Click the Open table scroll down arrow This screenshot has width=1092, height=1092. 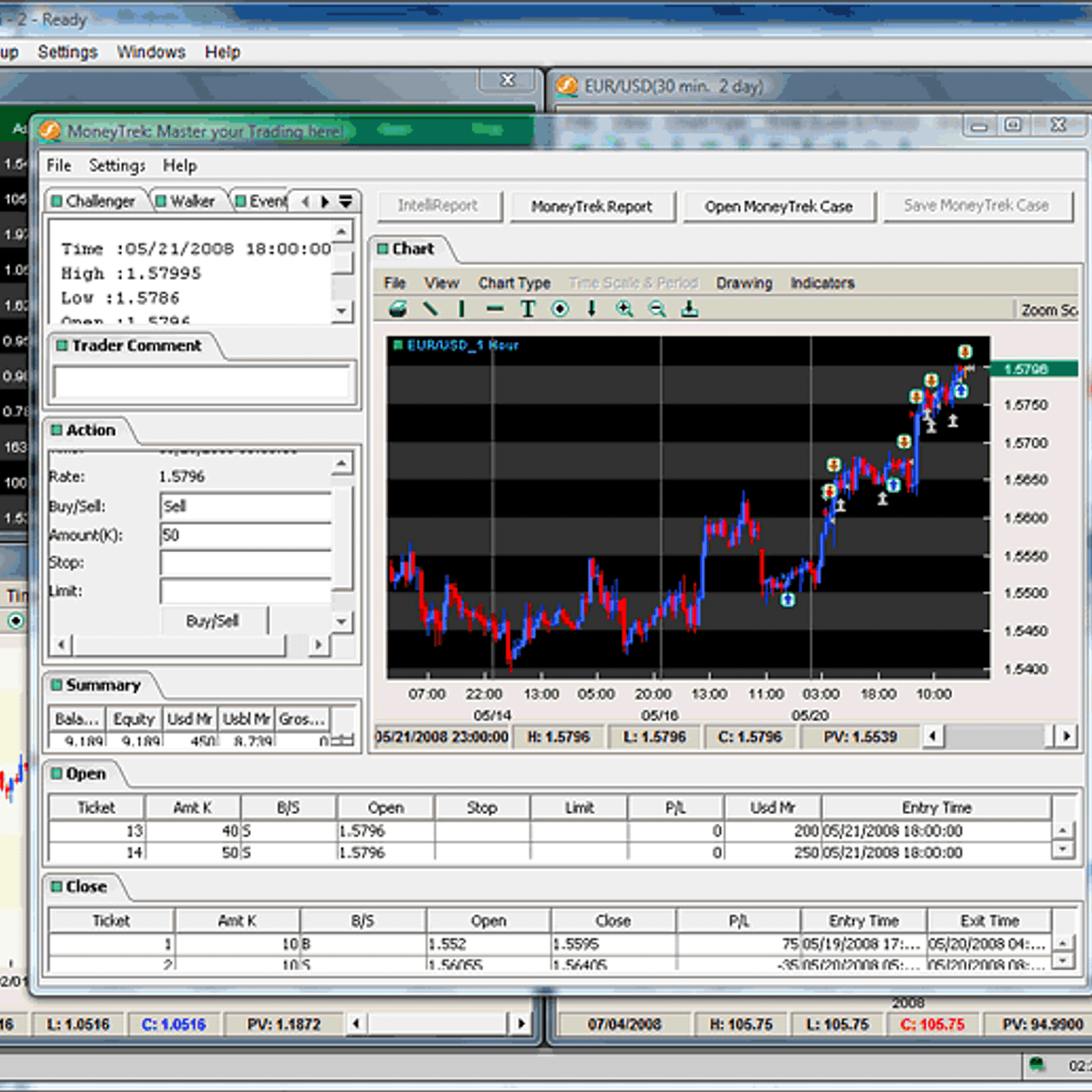pos(1063,849)
